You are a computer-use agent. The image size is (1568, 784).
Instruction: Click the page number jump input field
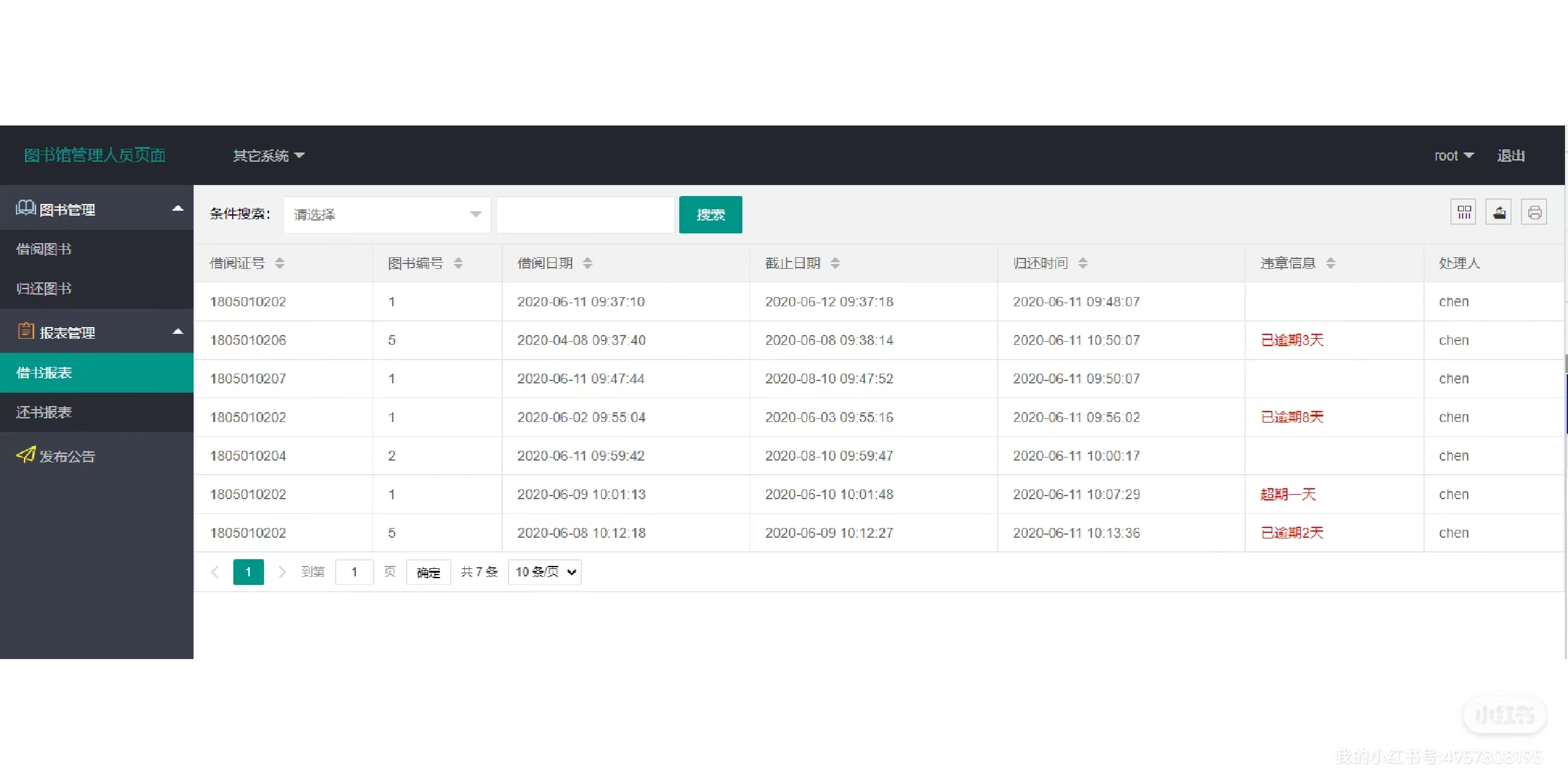click(354, 572)
